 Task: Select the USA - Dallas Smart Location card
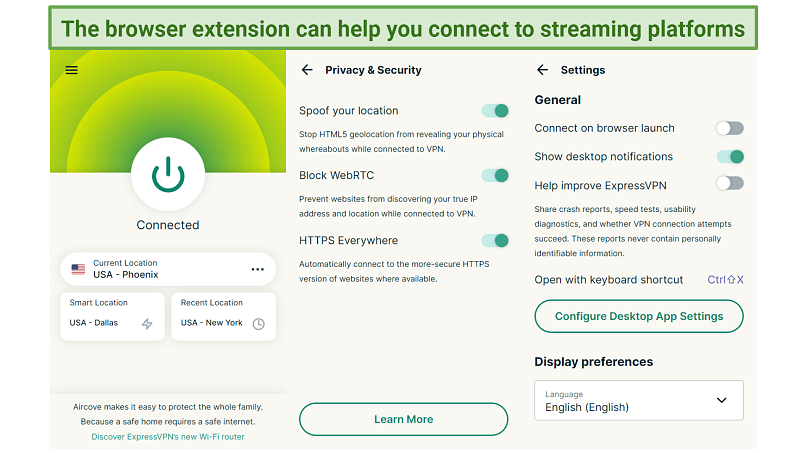(112, 316)
